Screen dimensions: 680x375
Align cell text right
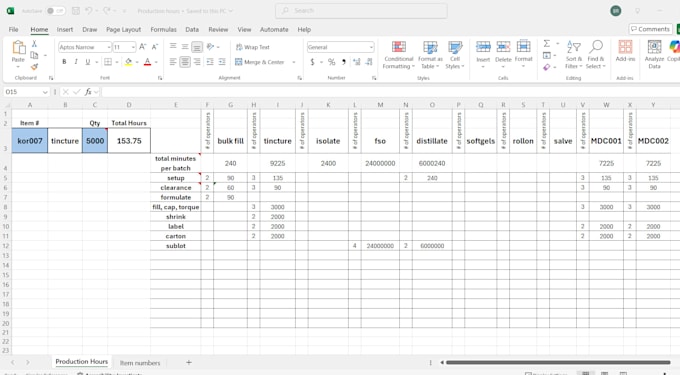(x=197, y=62)
